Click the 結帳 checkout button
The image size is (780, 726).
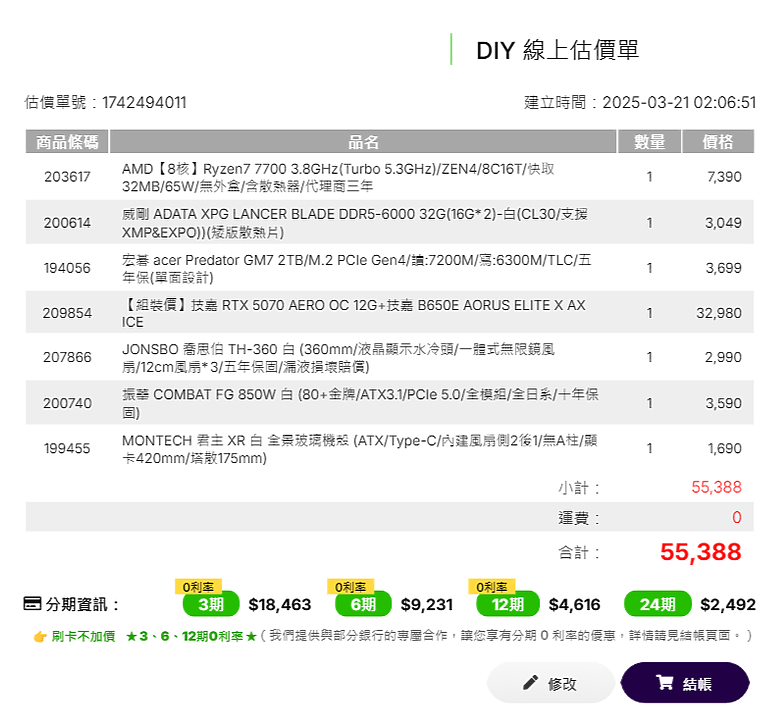[x=685, y=682]
